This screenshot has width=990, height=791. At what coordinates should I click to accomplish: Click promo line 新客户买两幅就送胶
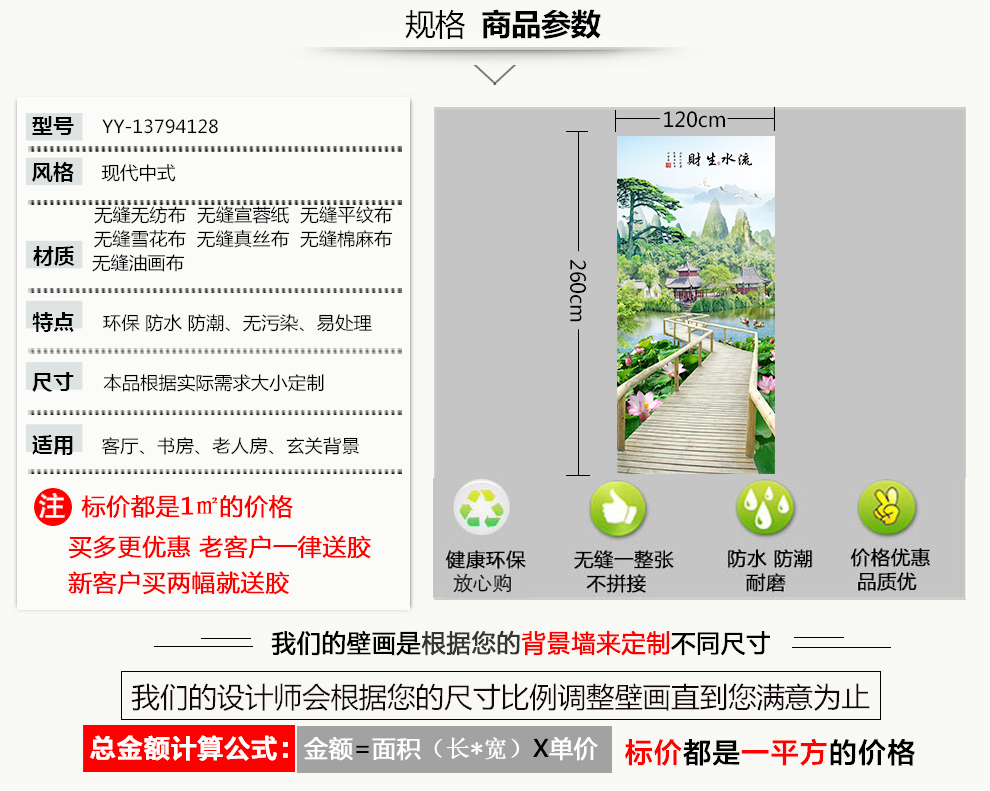tap(179, 583)
